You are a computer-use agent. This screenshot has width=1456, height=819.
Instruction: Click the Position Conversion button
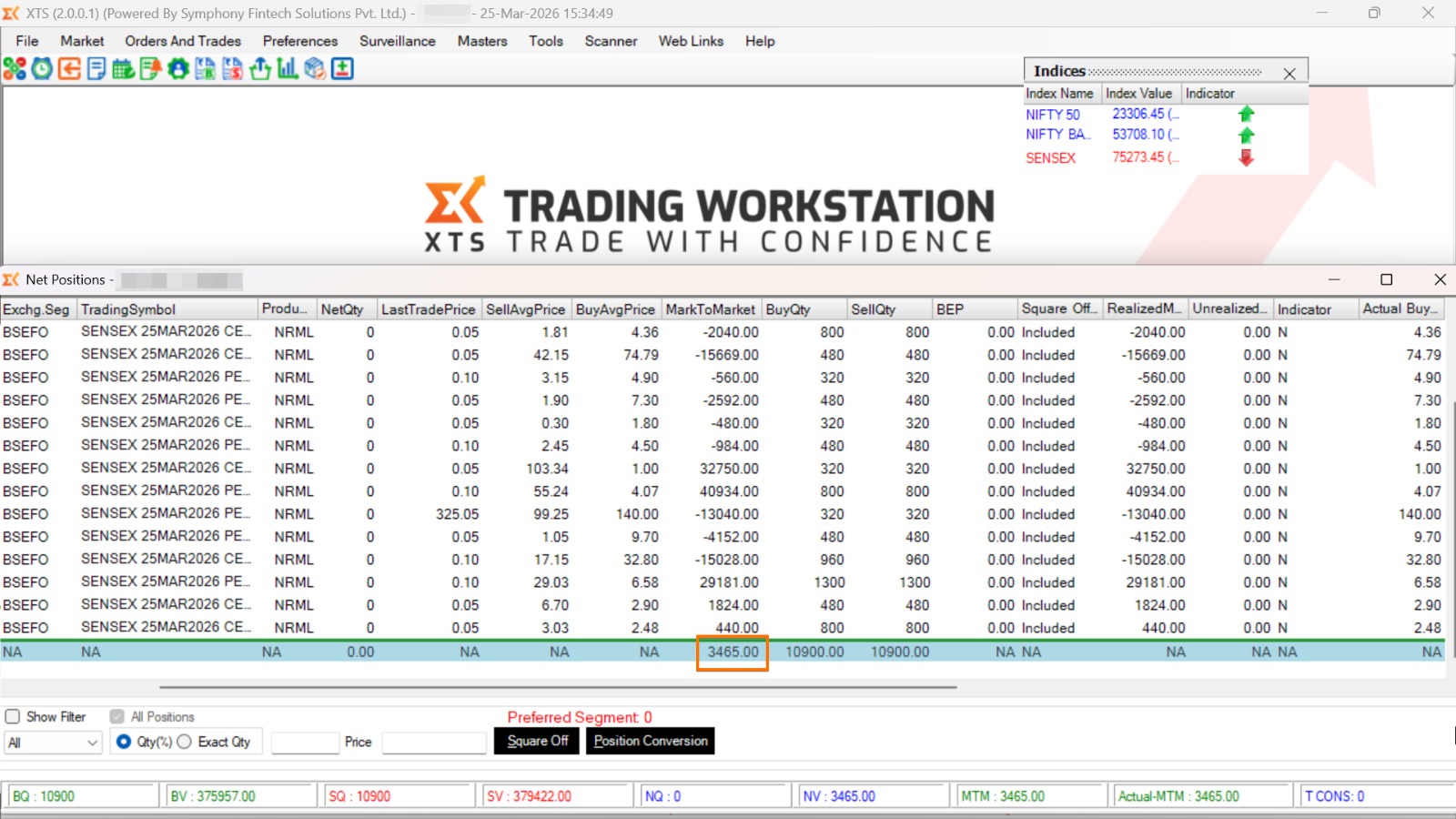(650, 741)
